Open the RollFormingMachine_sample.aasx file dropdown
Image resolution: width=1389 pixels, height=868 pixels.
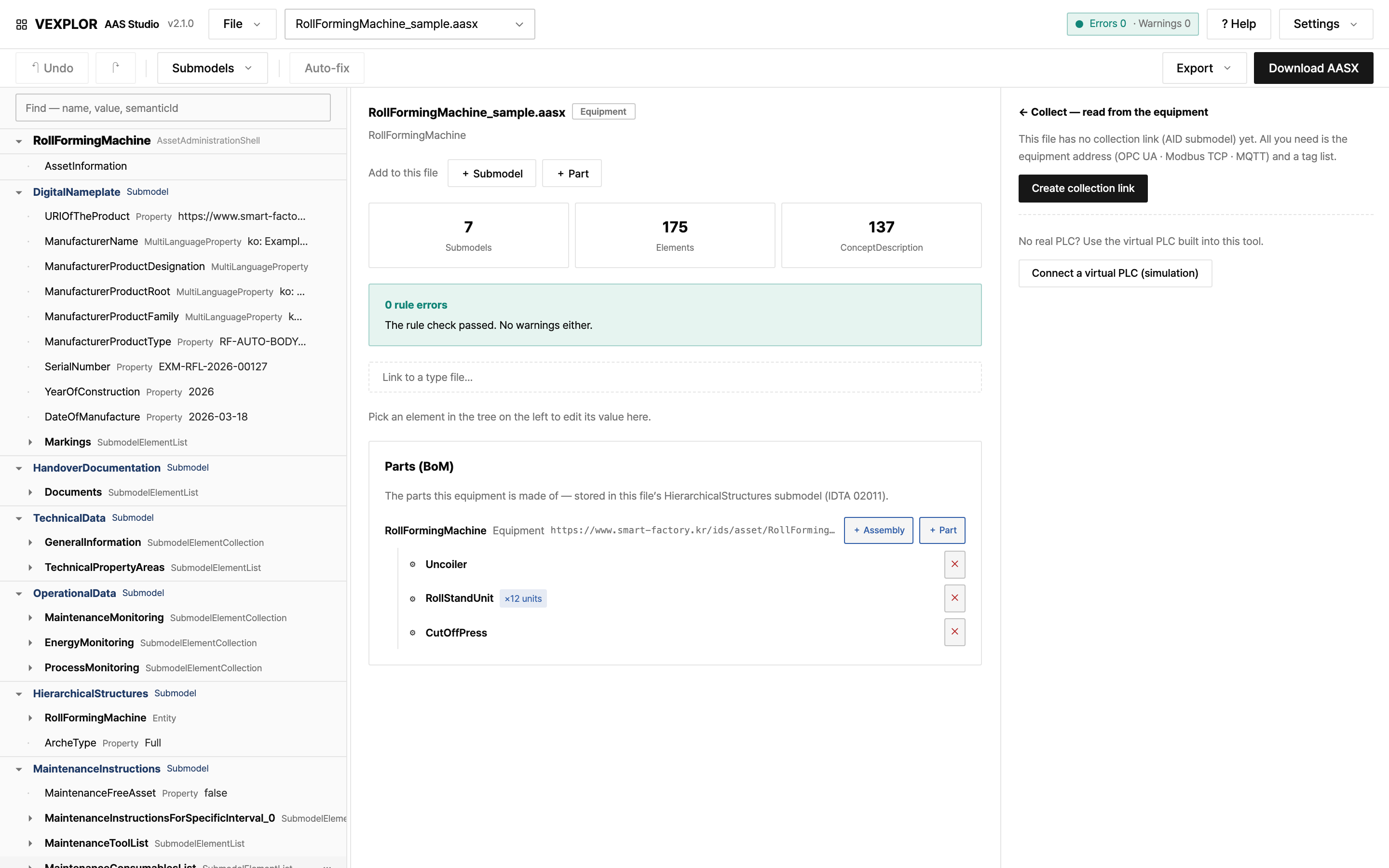(410, 24)
